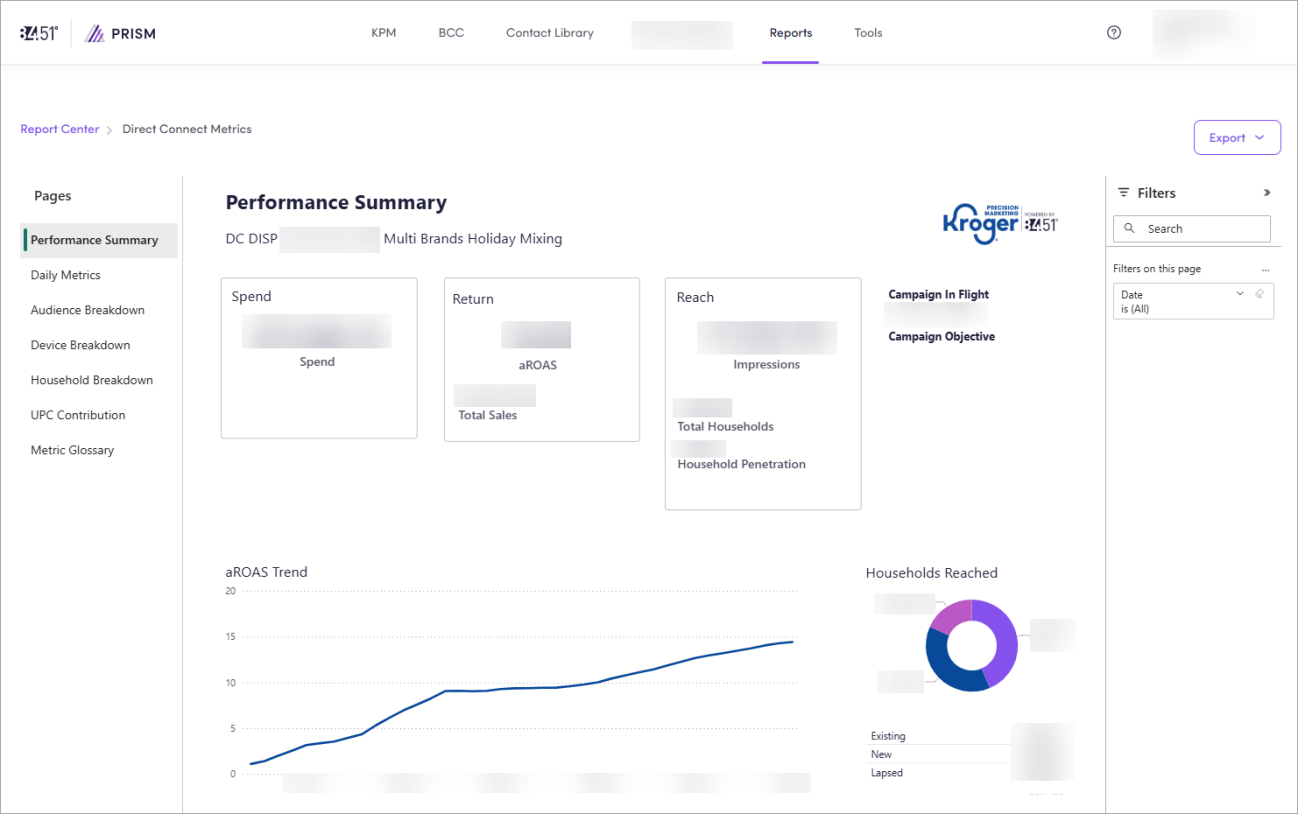Go to the Contact Library tab
The width and height of the screenshot is (1298, 814).
pos(549,33)
